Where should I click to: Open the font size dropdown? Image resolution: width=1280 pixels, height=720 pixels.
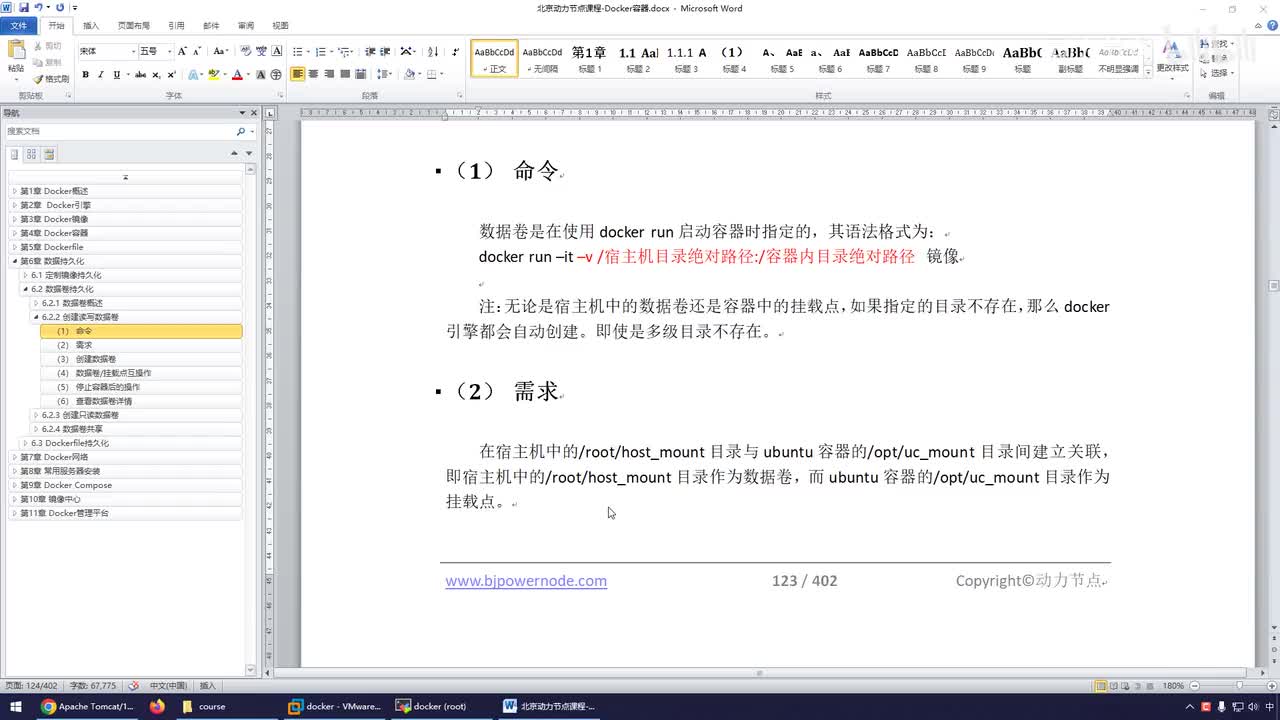pos(169,51)
